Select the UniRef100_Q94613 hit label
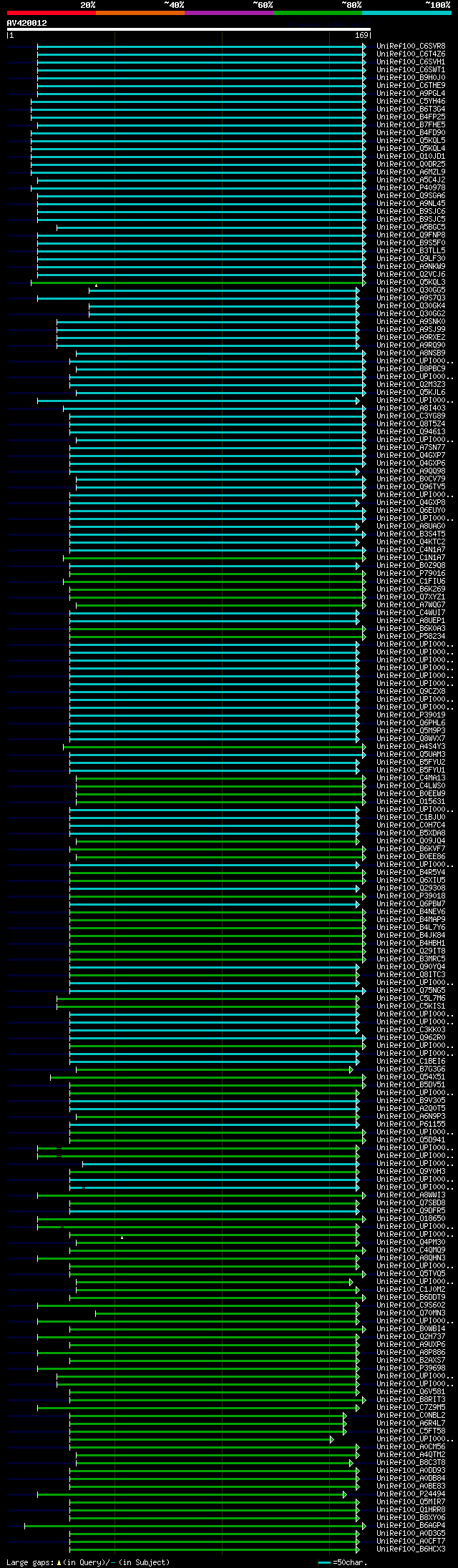 pyautogui.click(x=411, y=432)
